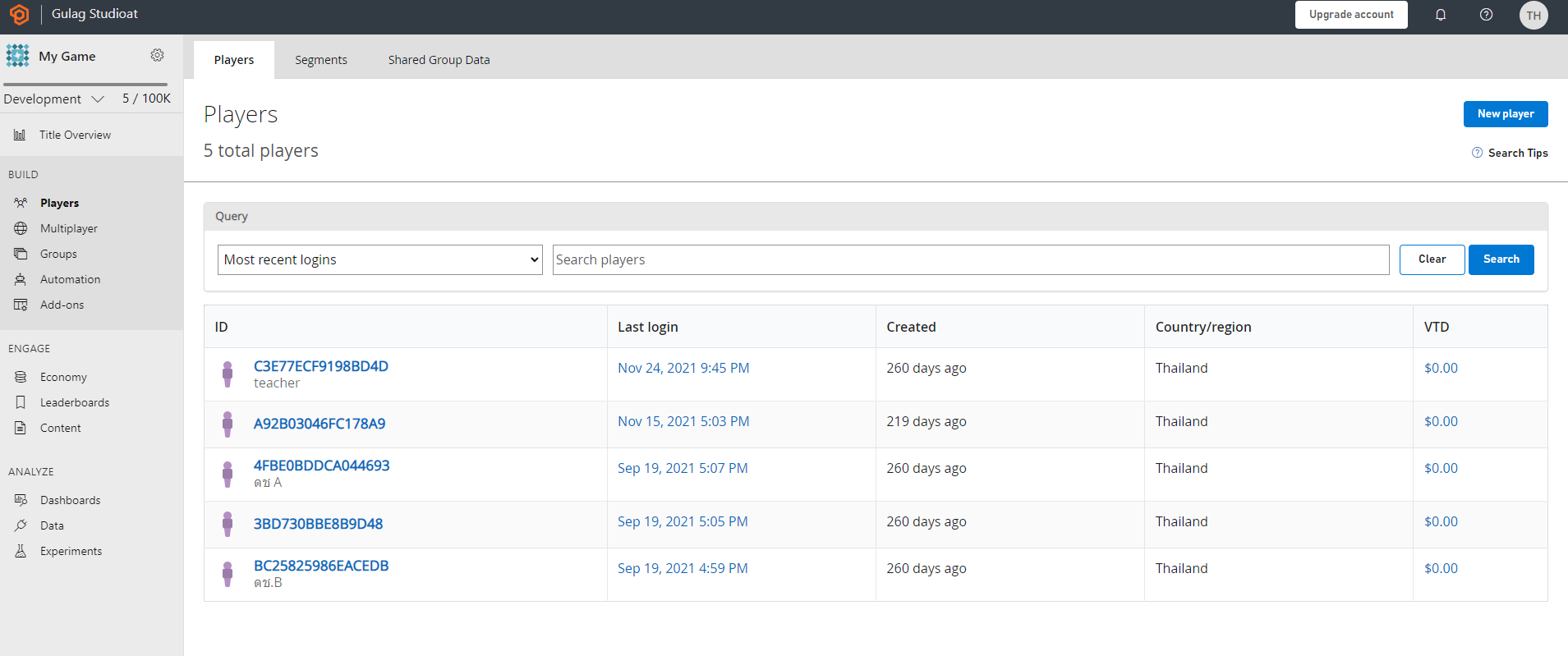The width and height of the screenshot is (1568, 656).
Task: Click the Search players input field
Action: click(970, 259)
